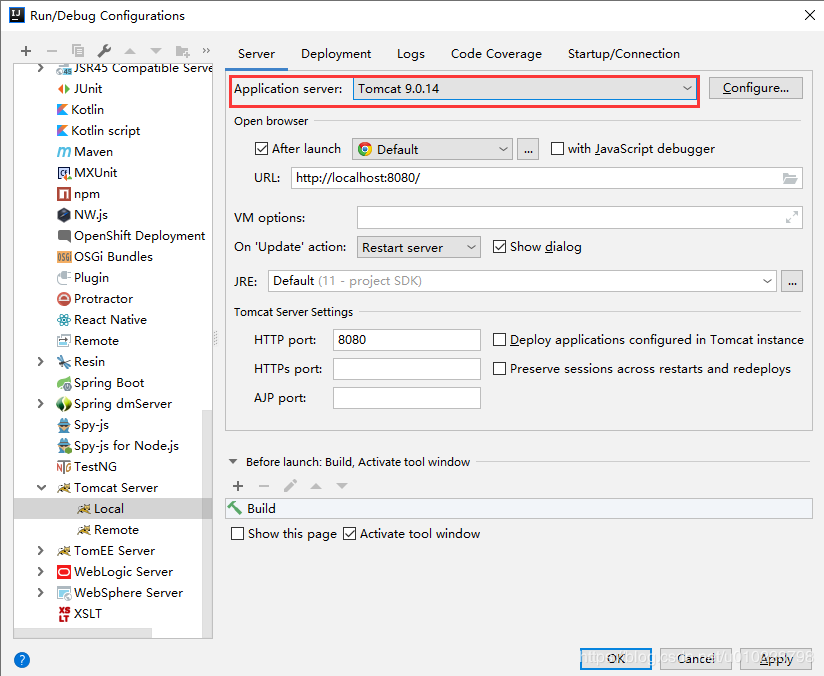
Task: Click the HTTP port input field
Action: pyautogui.click(x=407, y=340)
